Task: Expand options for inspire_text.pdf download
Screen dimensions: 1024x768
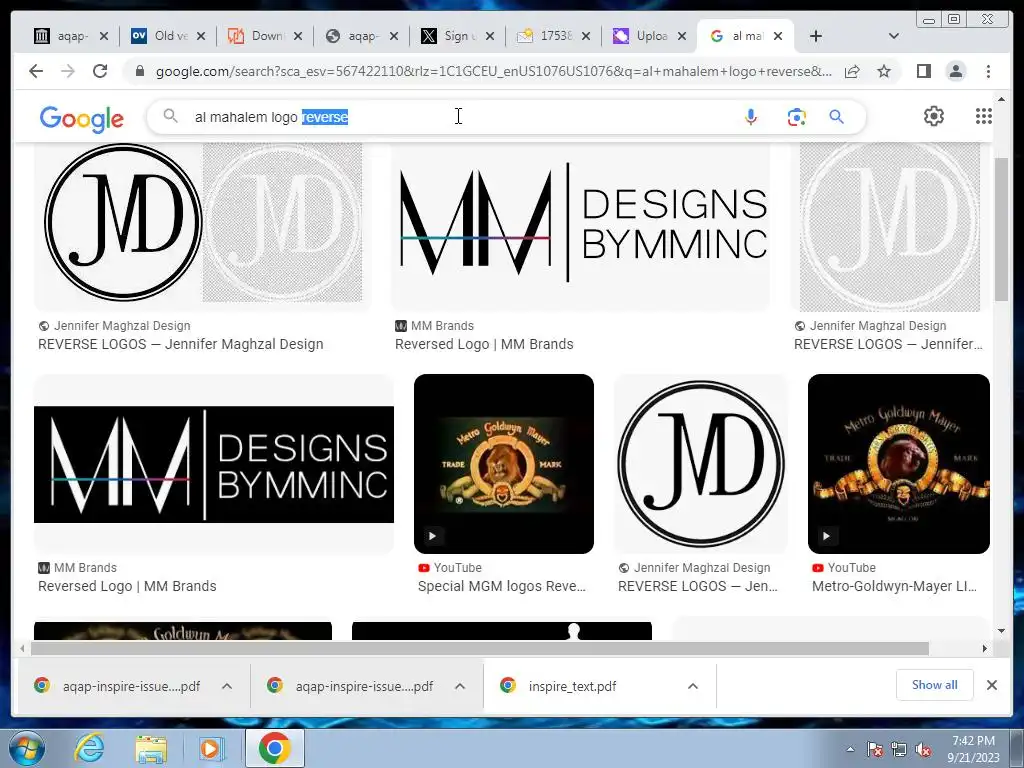Action: [x=693, y=686]
